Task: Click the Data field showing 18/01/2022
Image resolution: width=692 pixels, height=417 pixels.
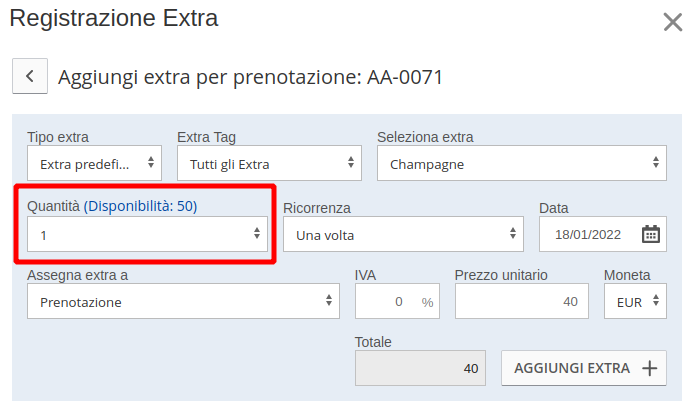Action: tap(602, 234)
